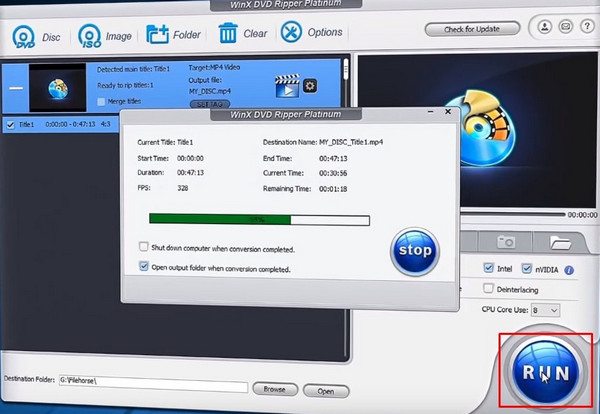Enable the Deinterlacing checkbox
The image size is (600, 414).
point(488,288)
